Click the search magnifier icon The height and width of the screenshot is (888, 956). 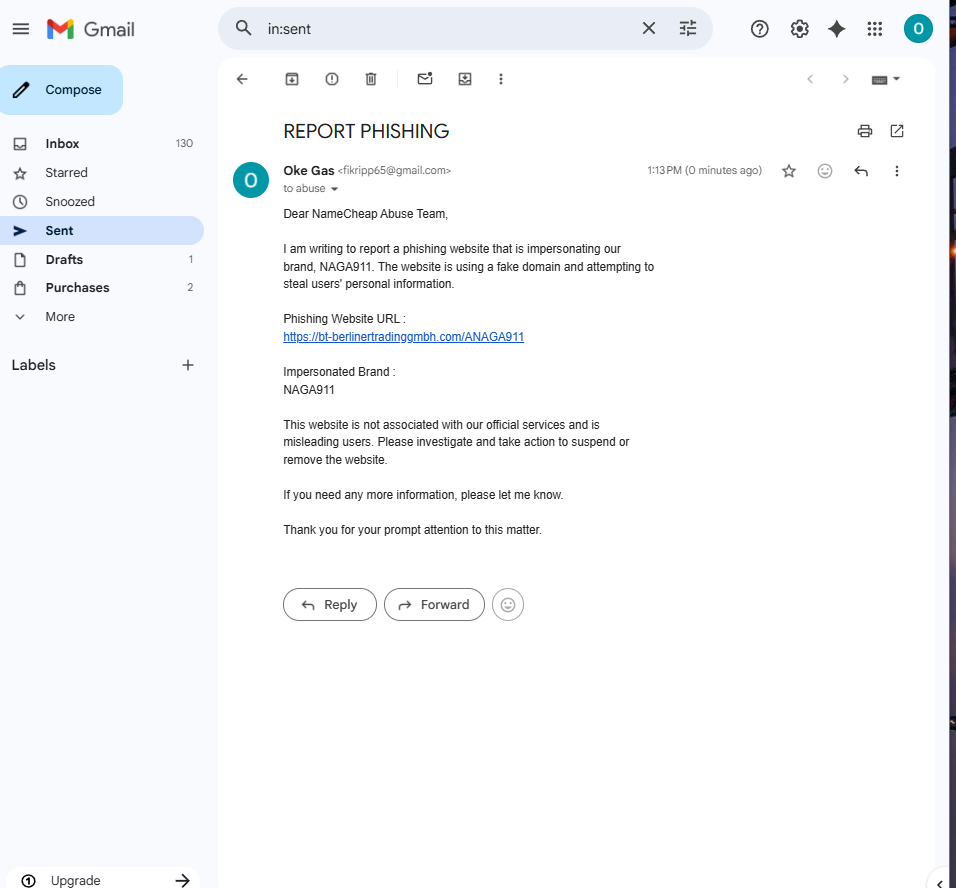[244, 28]
